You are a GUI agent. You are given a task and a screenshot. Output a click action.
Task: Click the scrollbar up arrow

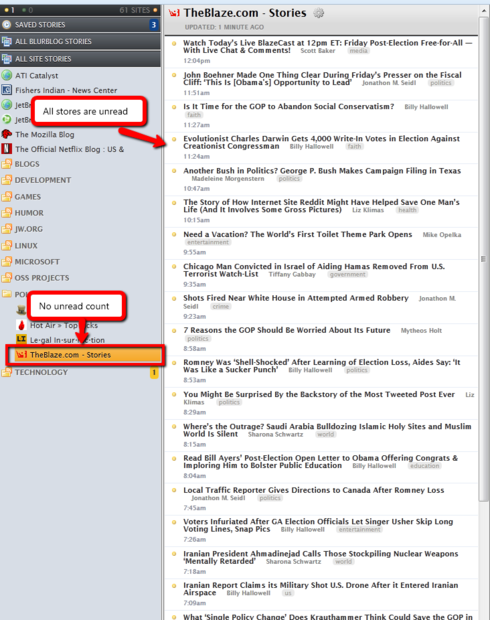484,11
